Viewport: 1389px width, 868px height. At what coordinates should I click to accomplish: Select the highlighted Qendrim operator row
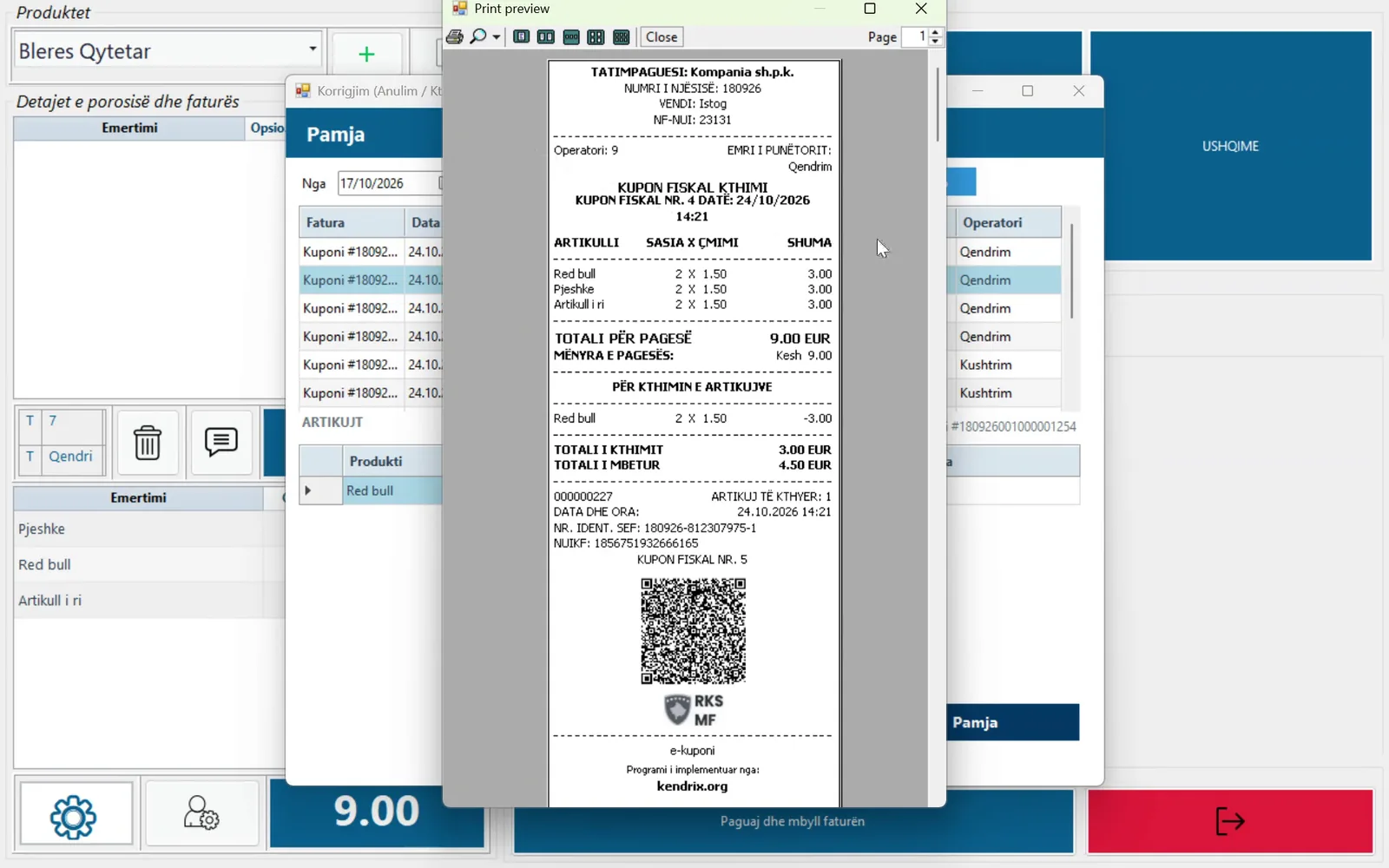[1008, 280]
